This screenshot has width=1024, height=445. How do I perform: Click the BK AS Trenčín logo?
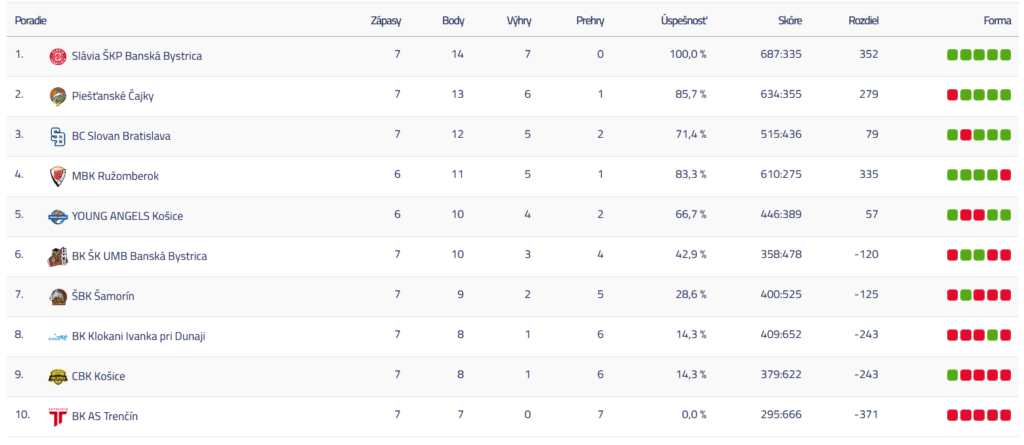tap(58, 416)
